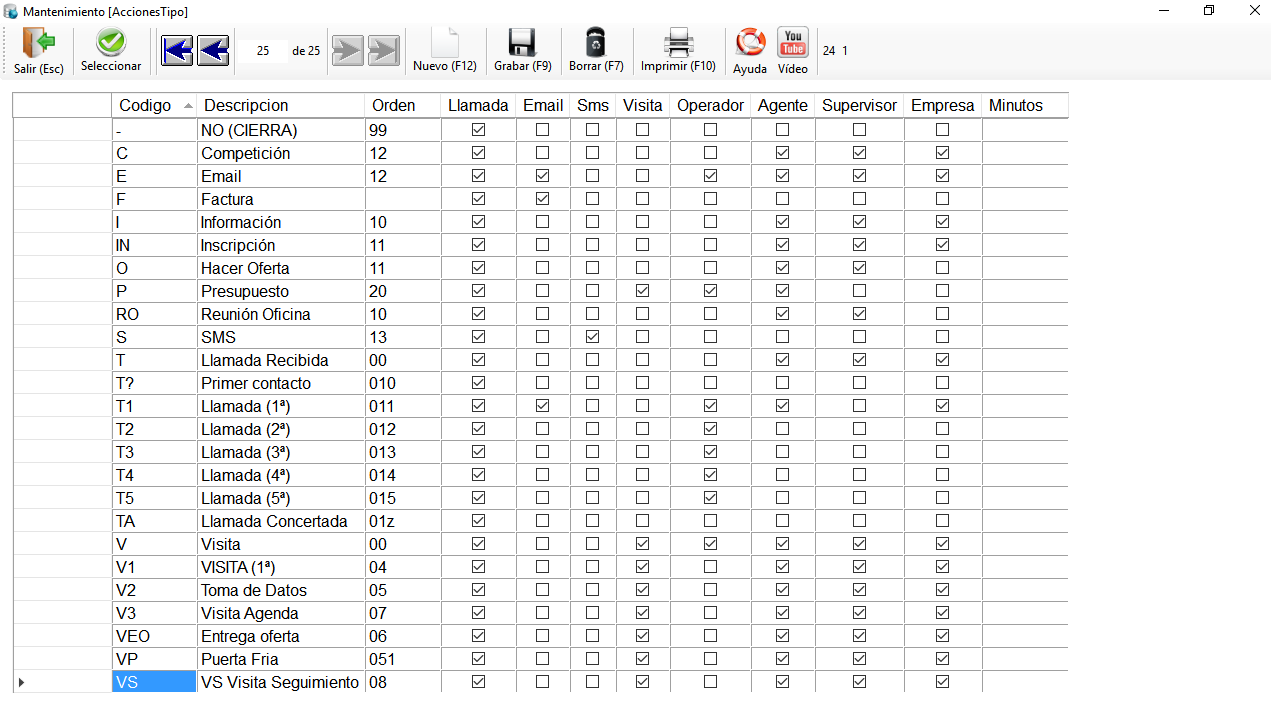Click the Orden cell showing 051
Screen dimensions: 1271x707
coord(403,659)
